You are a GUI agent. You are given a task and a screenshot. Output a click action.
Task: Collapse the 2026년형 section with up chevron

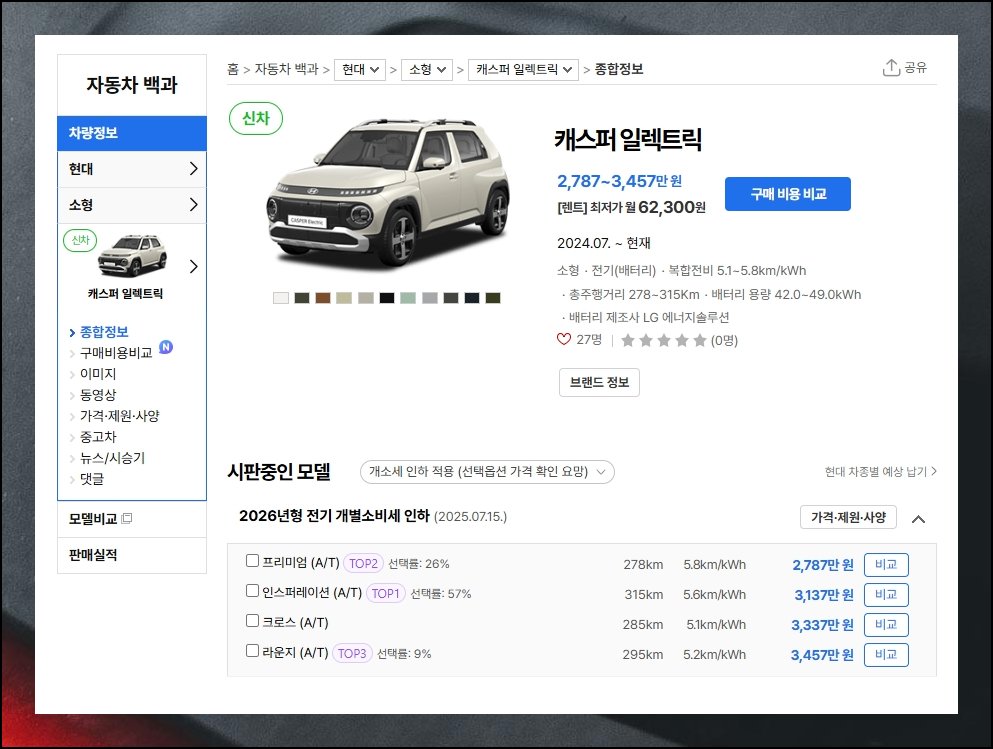click(918, 519)
